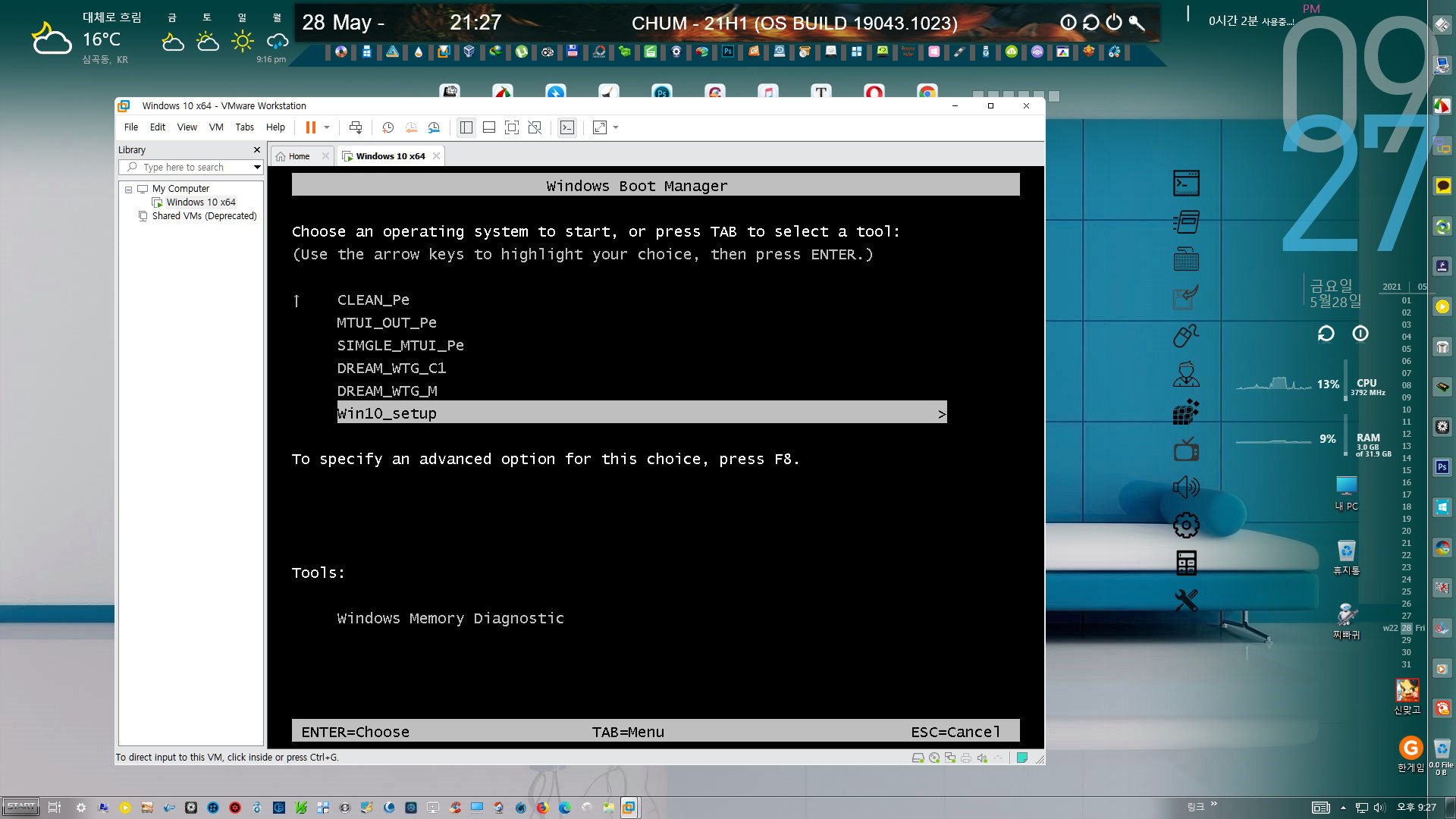Take a snapshot of this virtual machine

point(388,127)
